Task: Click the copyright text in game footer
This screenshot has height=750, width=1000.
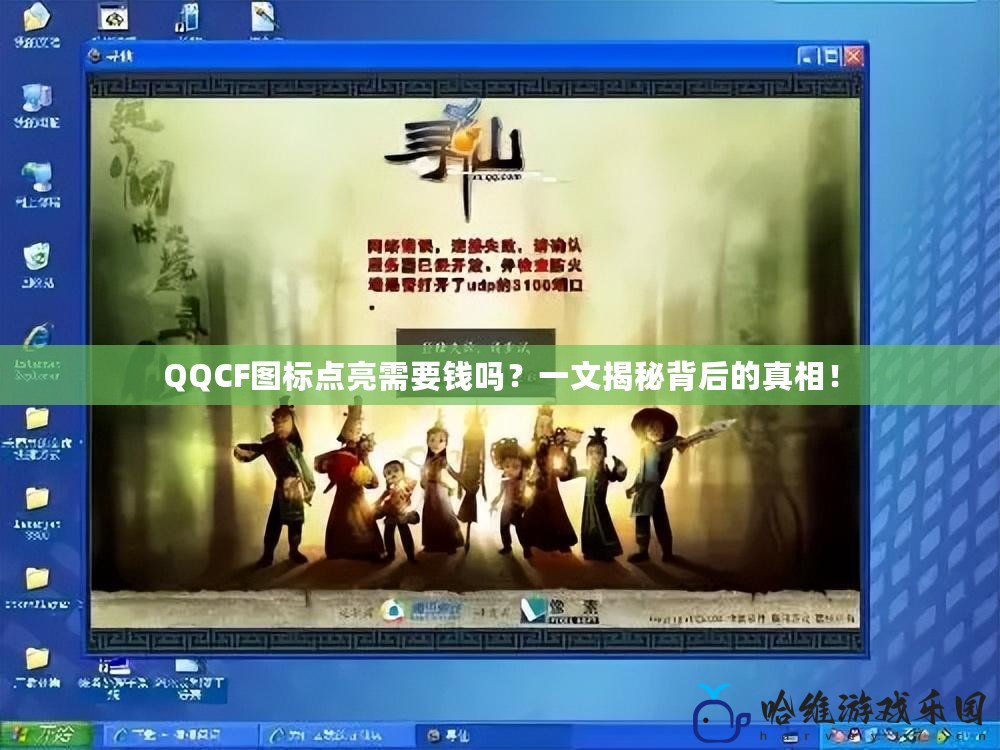Action: pos(751,618)
